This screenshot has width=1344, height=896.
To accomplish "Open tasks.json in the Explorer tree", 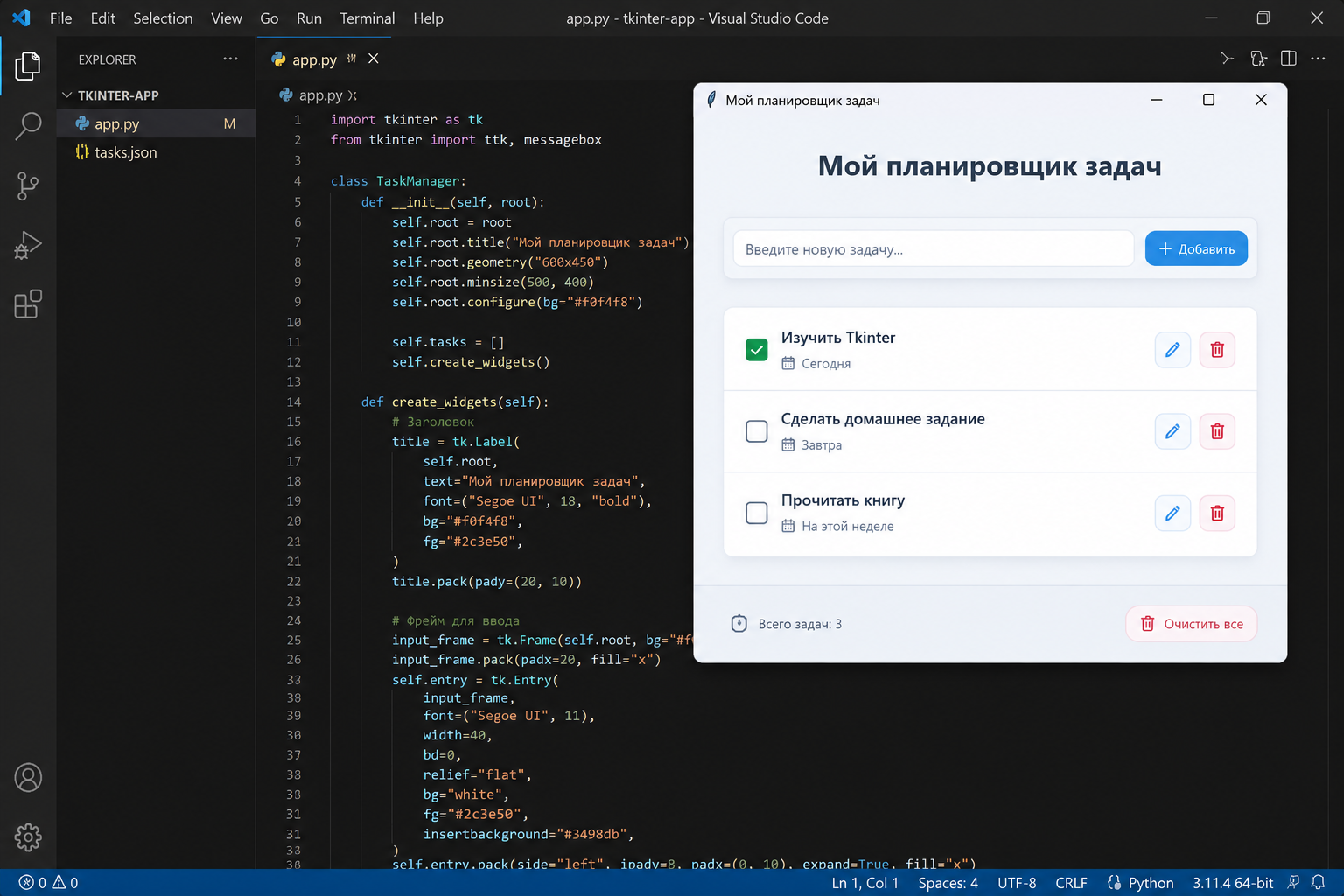I will click(x=157, y=152).
